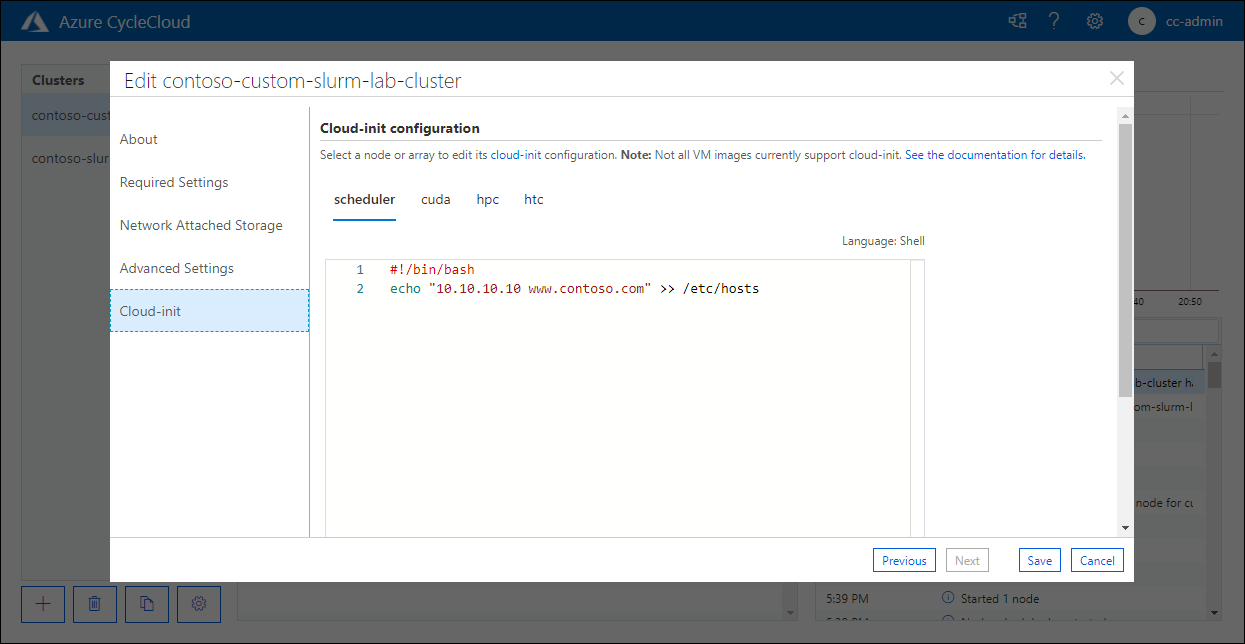Open the Advanced Settings section

click(176, 268)
